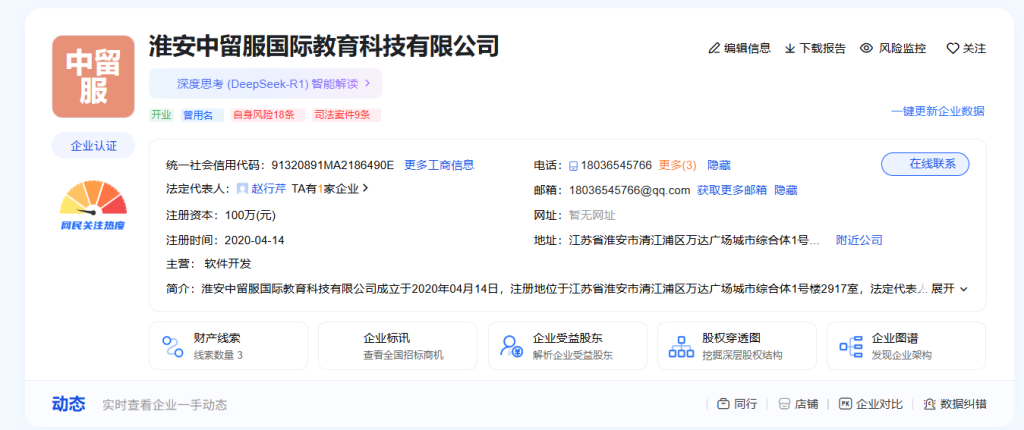This screenshot has height=430, width=1024.
Task: Click 挖掘深层股权结构 subtitle
Action: pyautogui.click(x=742, y=356)
